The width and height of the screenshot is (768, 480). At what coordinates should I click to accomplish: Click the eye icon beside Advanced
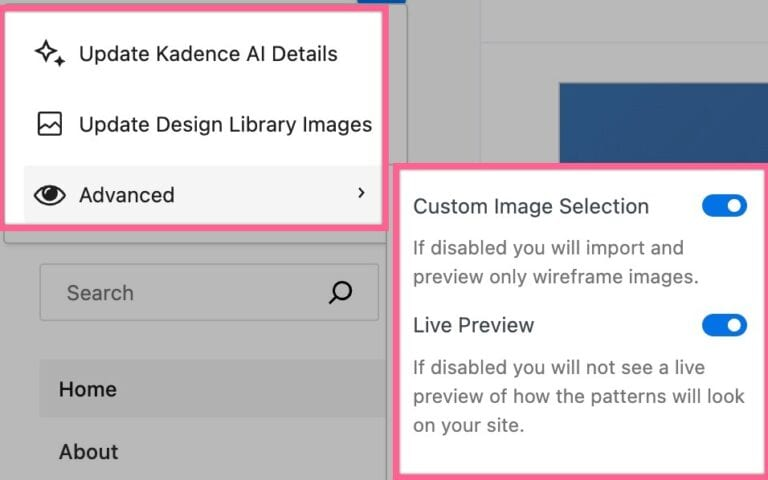point(50,195)
